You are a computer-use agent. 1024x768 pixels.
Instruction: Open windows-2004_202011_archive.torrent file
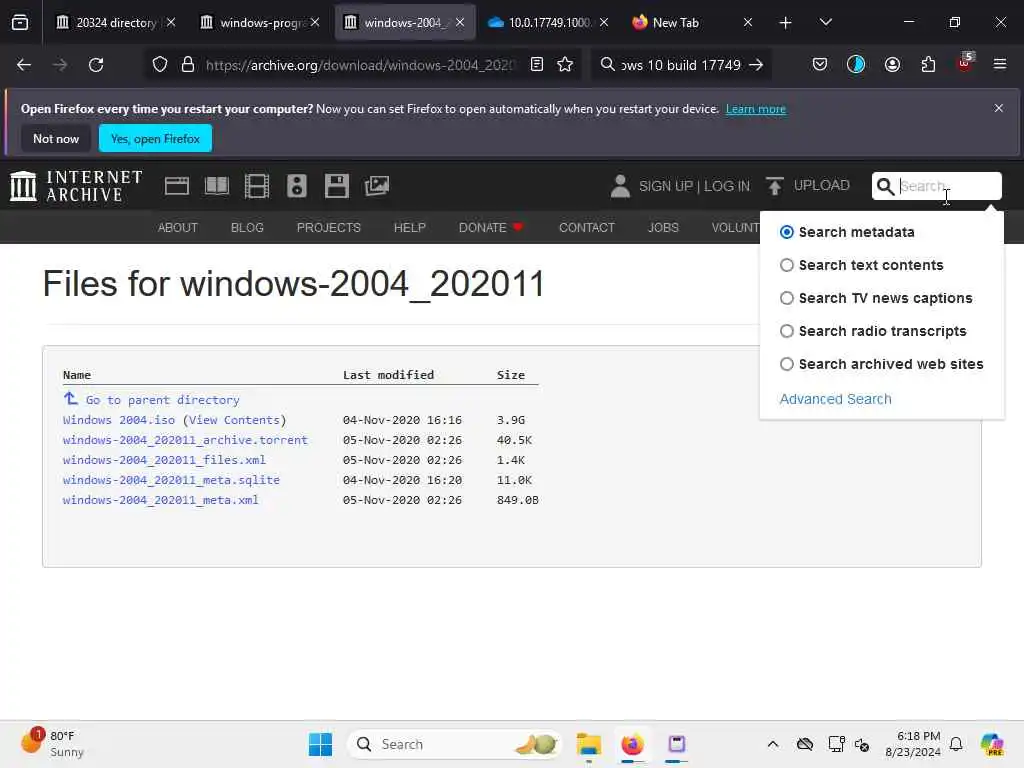185,440
